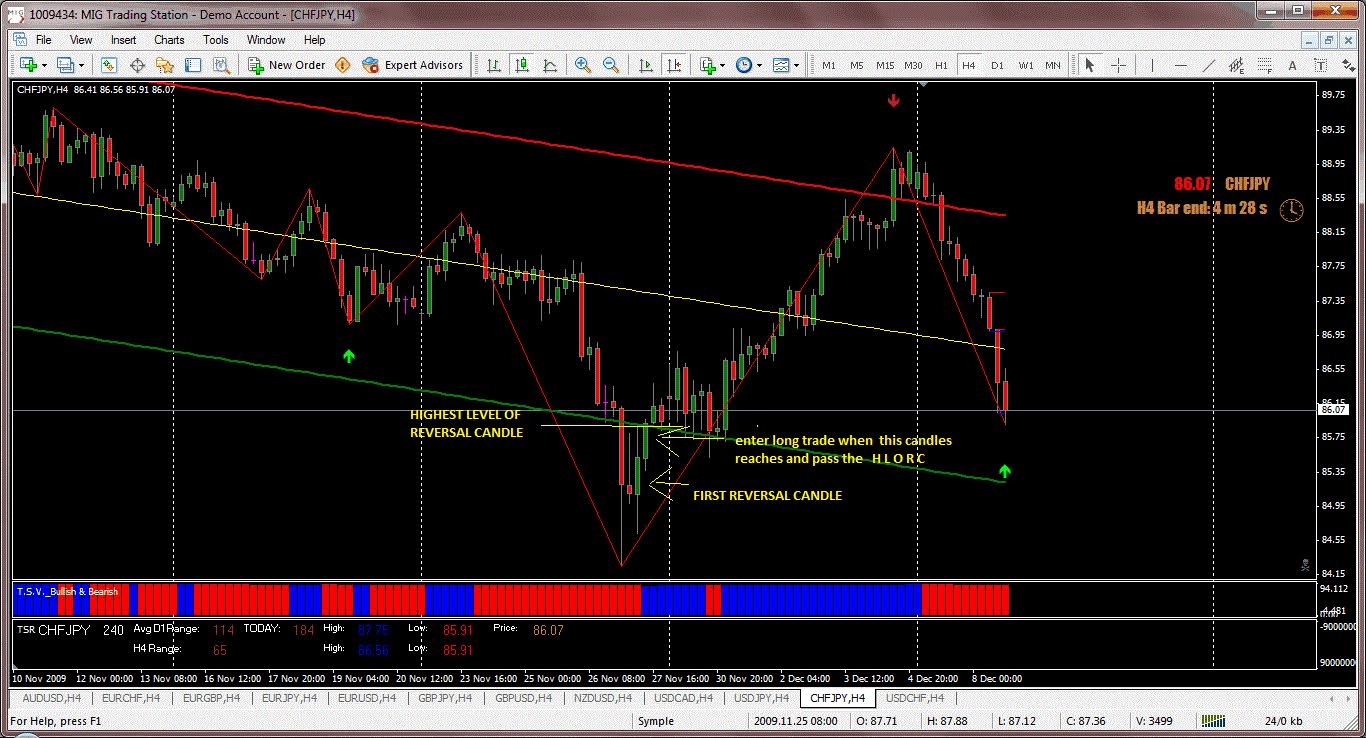Open the Tools menu

coord(216,40)
